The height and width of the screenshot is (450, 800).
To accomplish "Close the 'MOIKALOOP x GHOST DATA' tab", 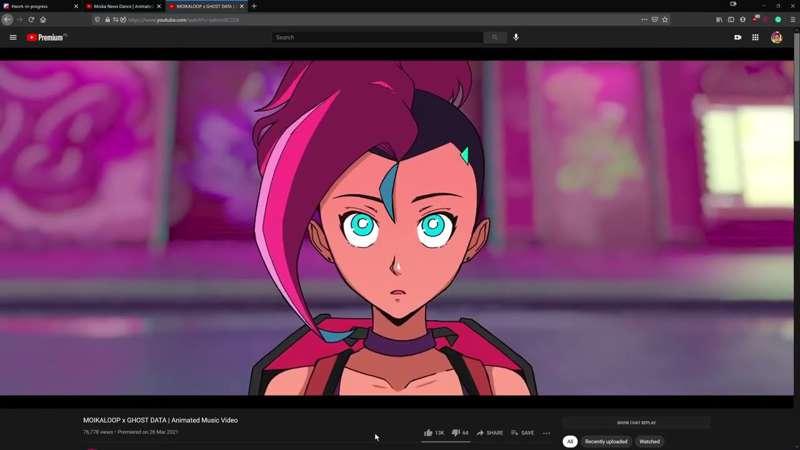I will tap(242, 6).
